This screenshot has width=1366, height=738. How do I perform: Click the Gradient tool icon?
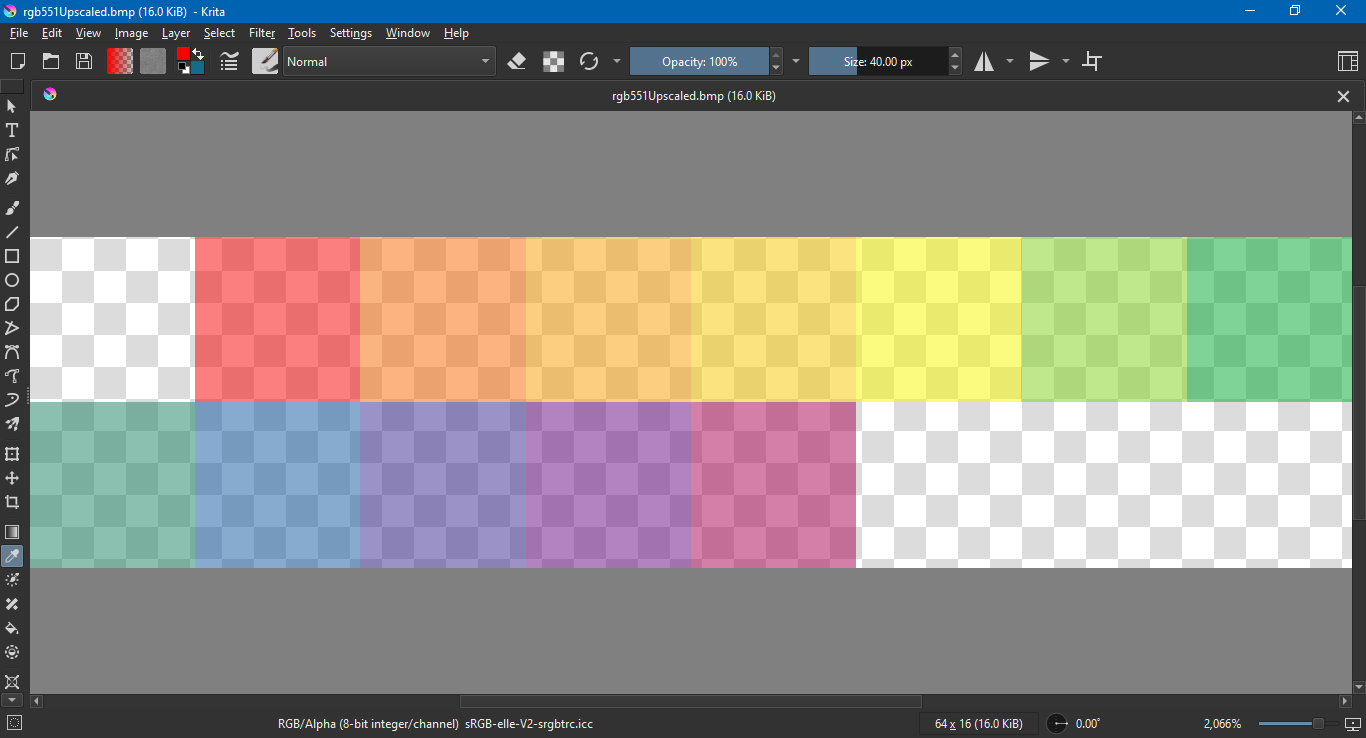pos(12,531)
